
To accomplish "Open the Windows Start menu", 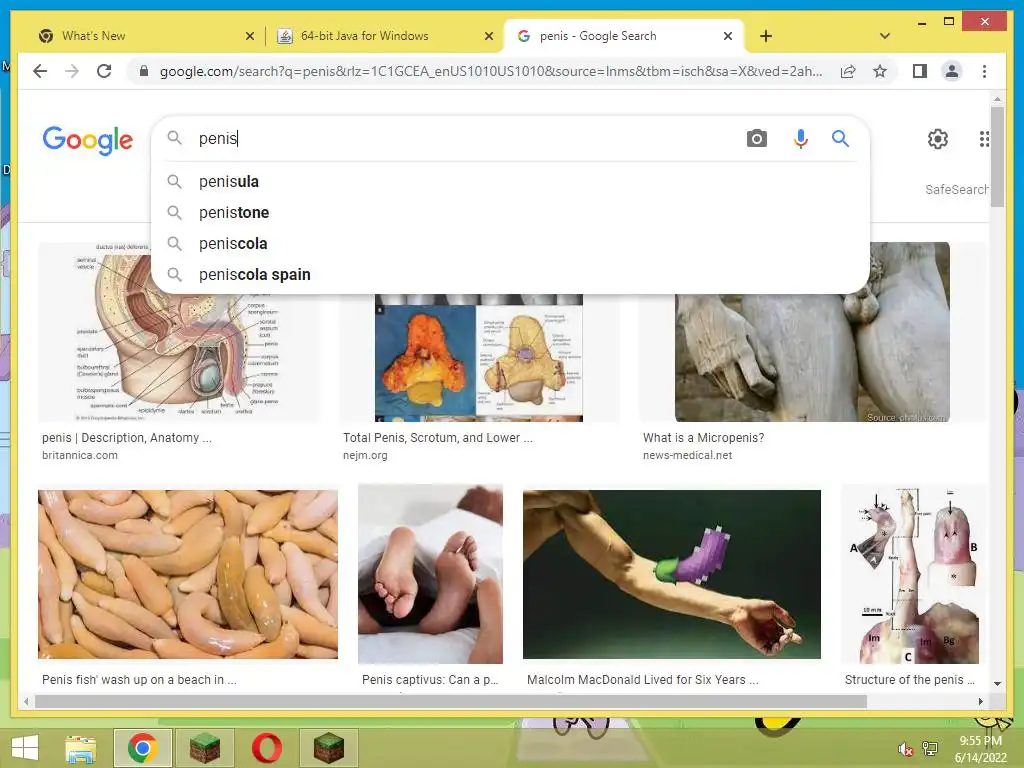I will (x=25, y=748).
